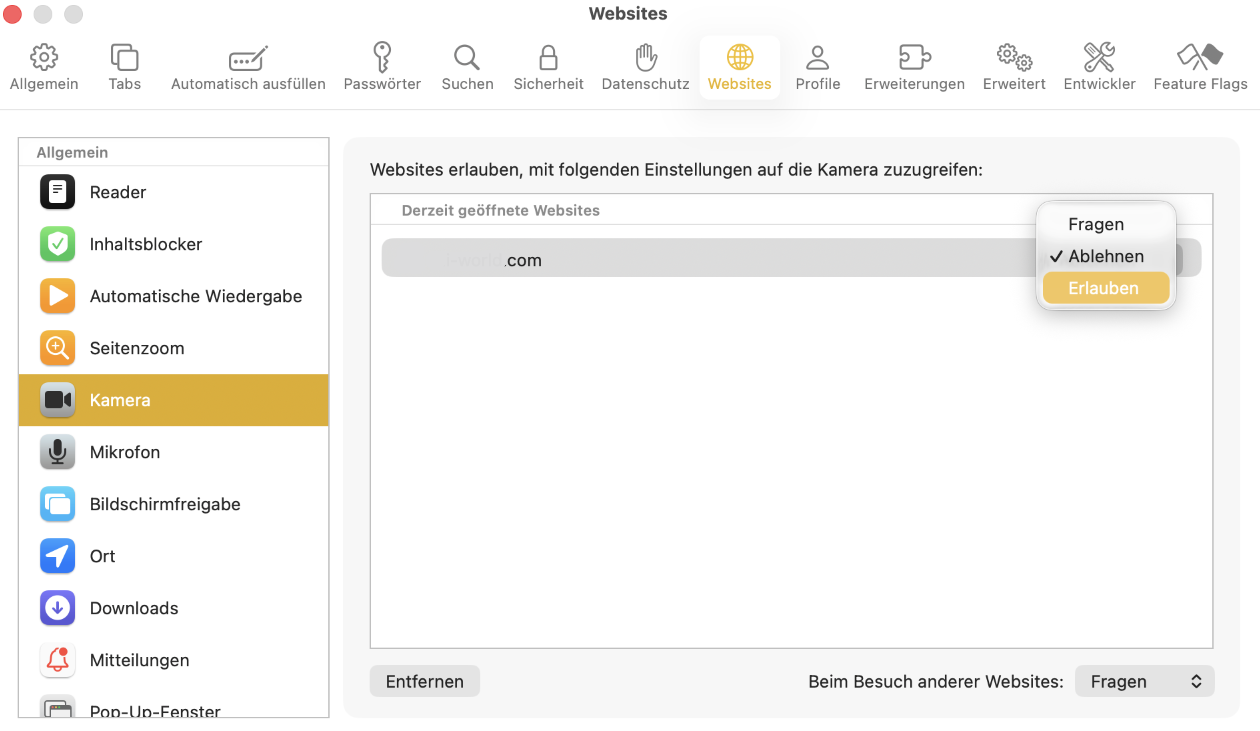This screenshot has height=731, width=1260.
Task: Open 'Beim Besuch anderer Websites' dropdown
Action: (x=1144, y=682)
